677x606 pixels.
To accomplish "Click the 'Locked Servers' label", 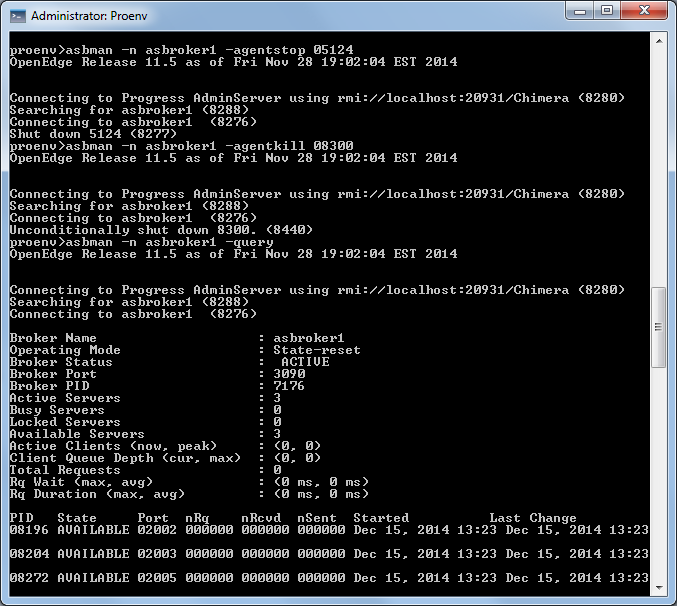I will tap(65, 422).
